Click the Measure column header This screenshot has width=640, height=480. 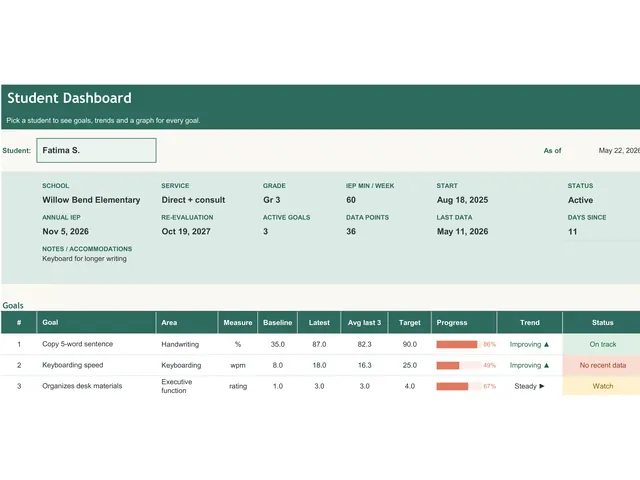[238, 322]
